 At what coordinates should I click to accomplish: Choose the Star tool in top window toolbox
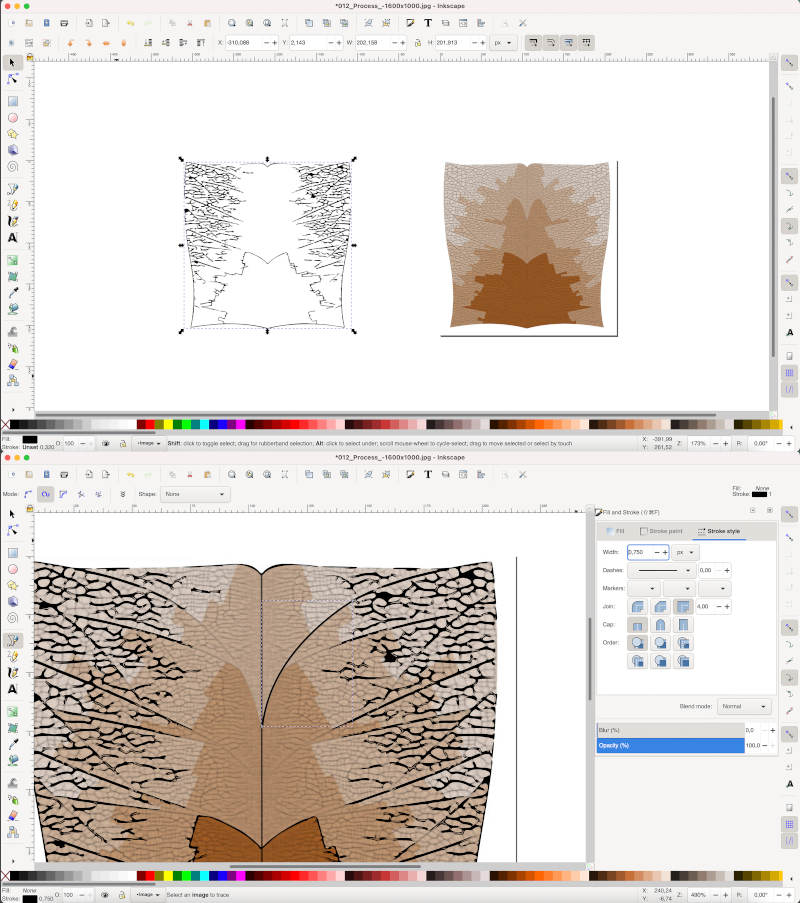(12, 134)
